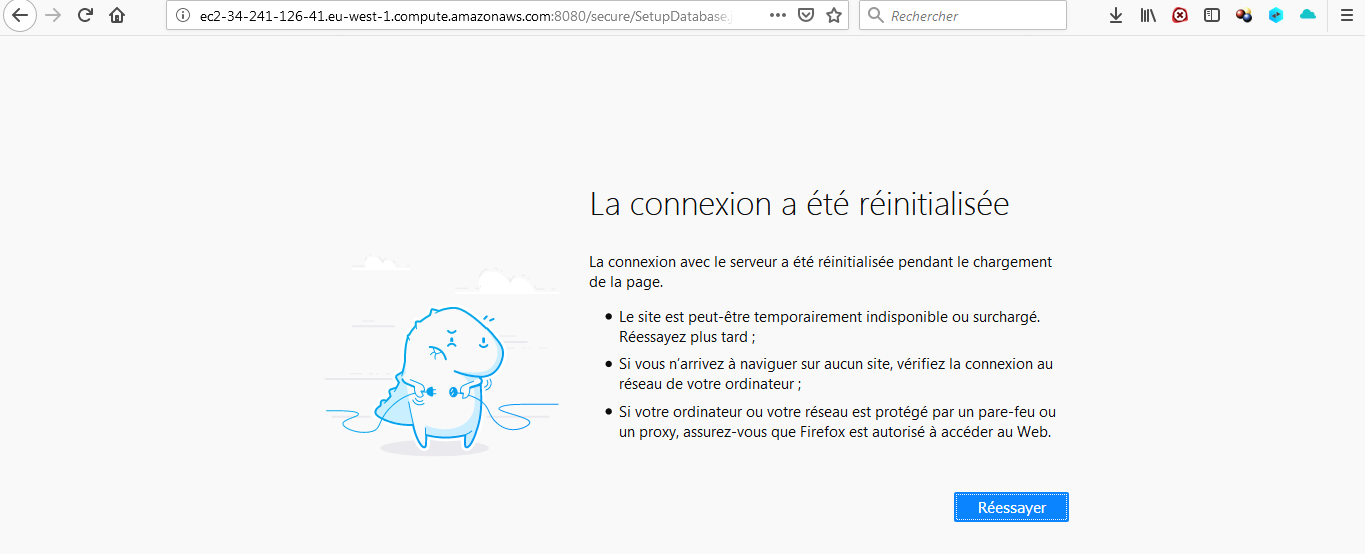The image size is (1365, 554).
Task: Show site information for this connection
Action: pos(182,16)
